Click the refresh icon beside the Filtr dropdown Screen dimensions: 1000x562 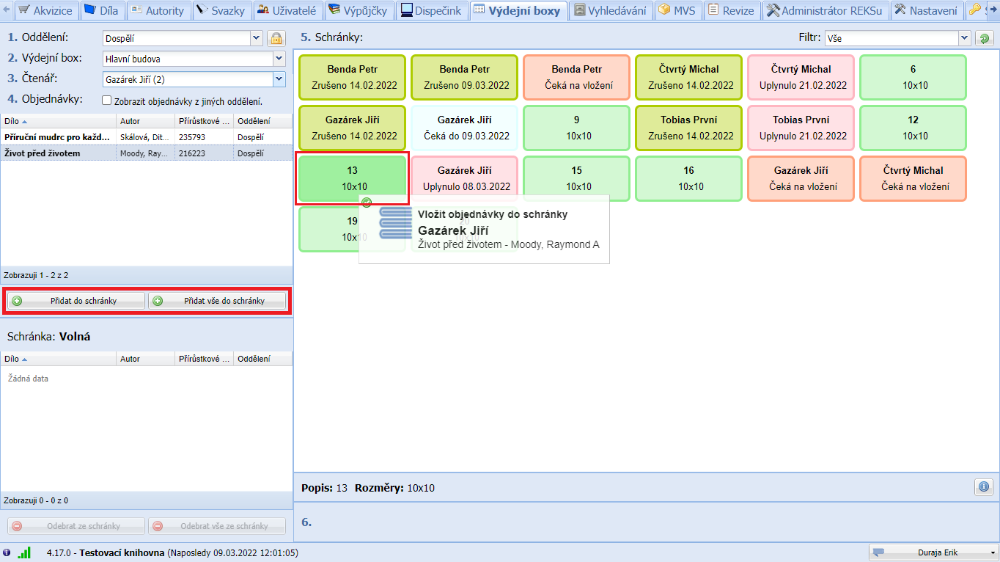point(984,38)
